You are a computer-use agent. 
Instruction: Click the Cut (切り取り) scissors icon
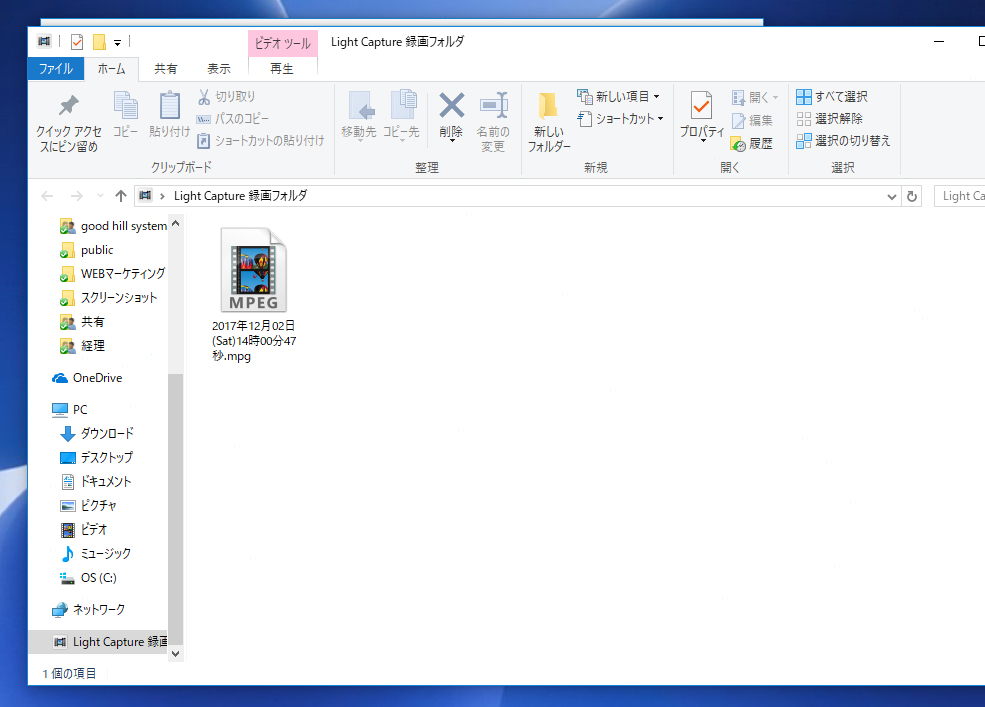coord(204,97)
